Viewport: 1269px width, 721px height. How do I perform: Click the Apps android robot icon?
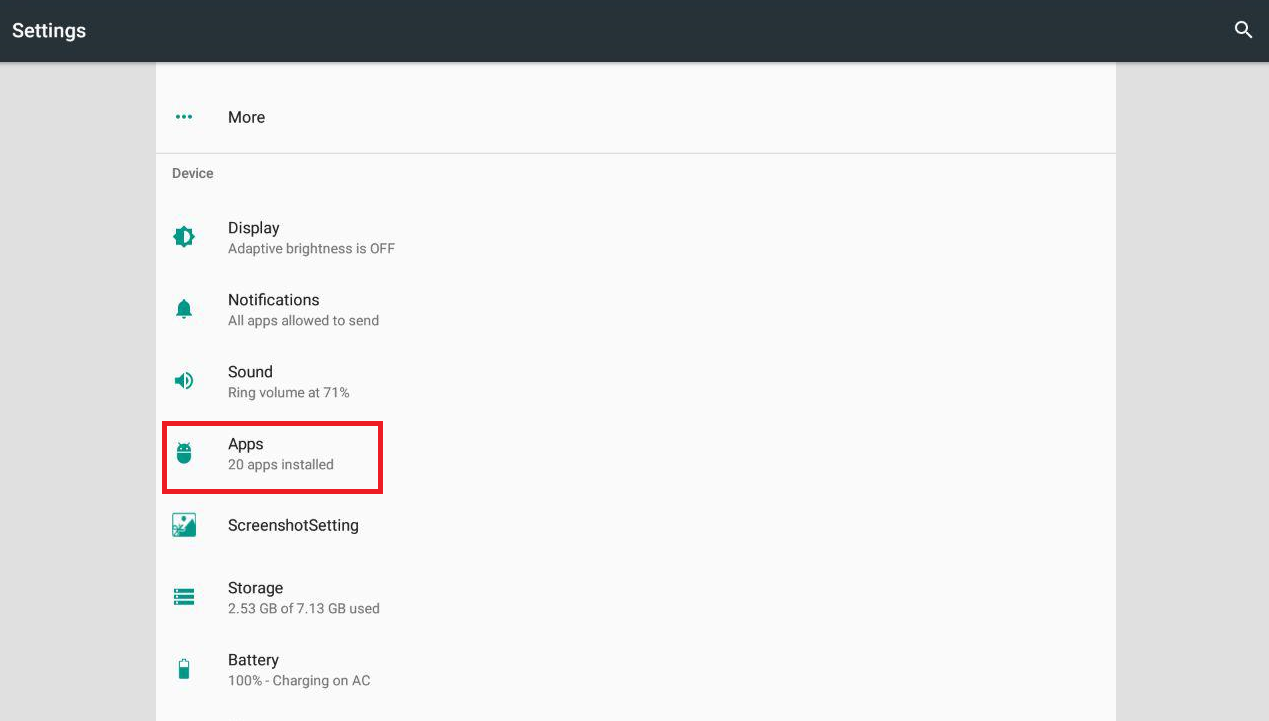(x=184, y=453)
